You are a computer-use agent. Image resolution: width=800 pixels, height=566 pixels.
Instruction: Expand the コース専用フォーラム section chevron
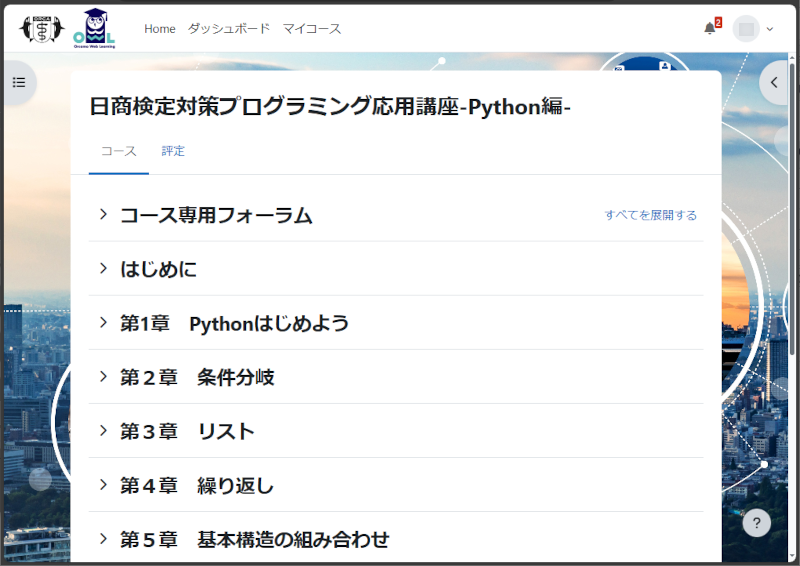pyautogui.click(x=103, y=214)
